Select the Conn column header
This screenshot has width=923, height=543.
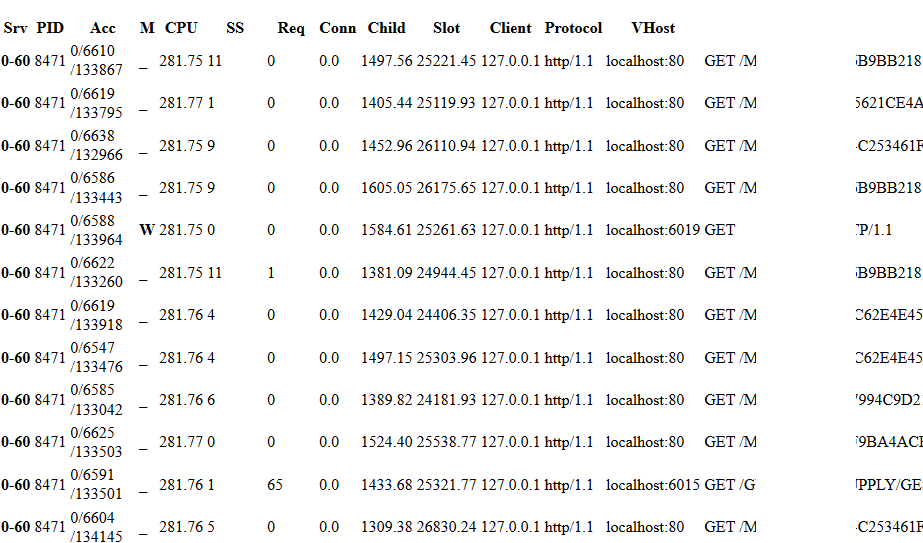click(337, 28)
